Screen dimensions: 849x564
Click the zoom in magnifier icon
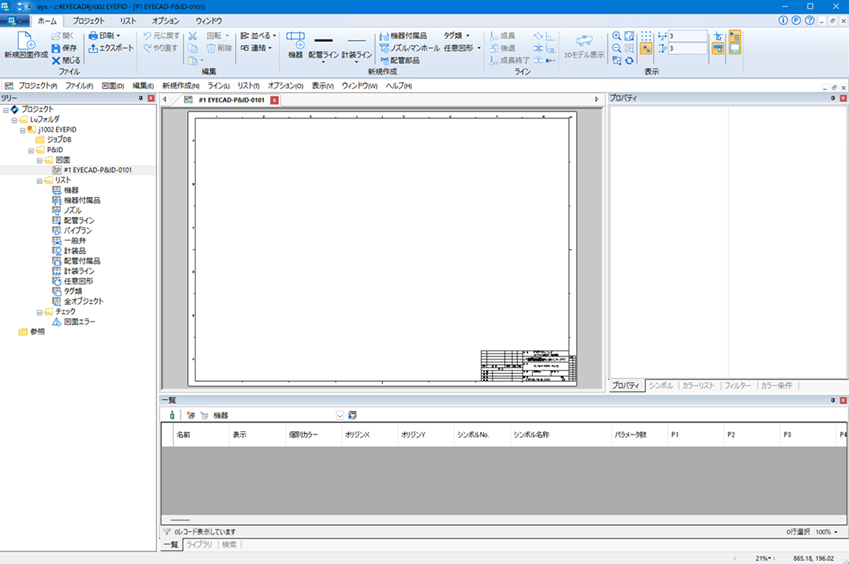click(x=616, y=35)
